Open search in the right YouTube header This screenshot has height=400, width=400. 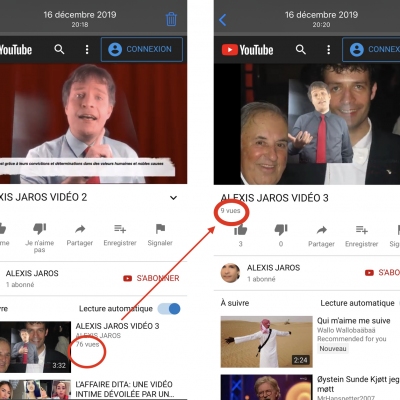[x=301, y=50]
